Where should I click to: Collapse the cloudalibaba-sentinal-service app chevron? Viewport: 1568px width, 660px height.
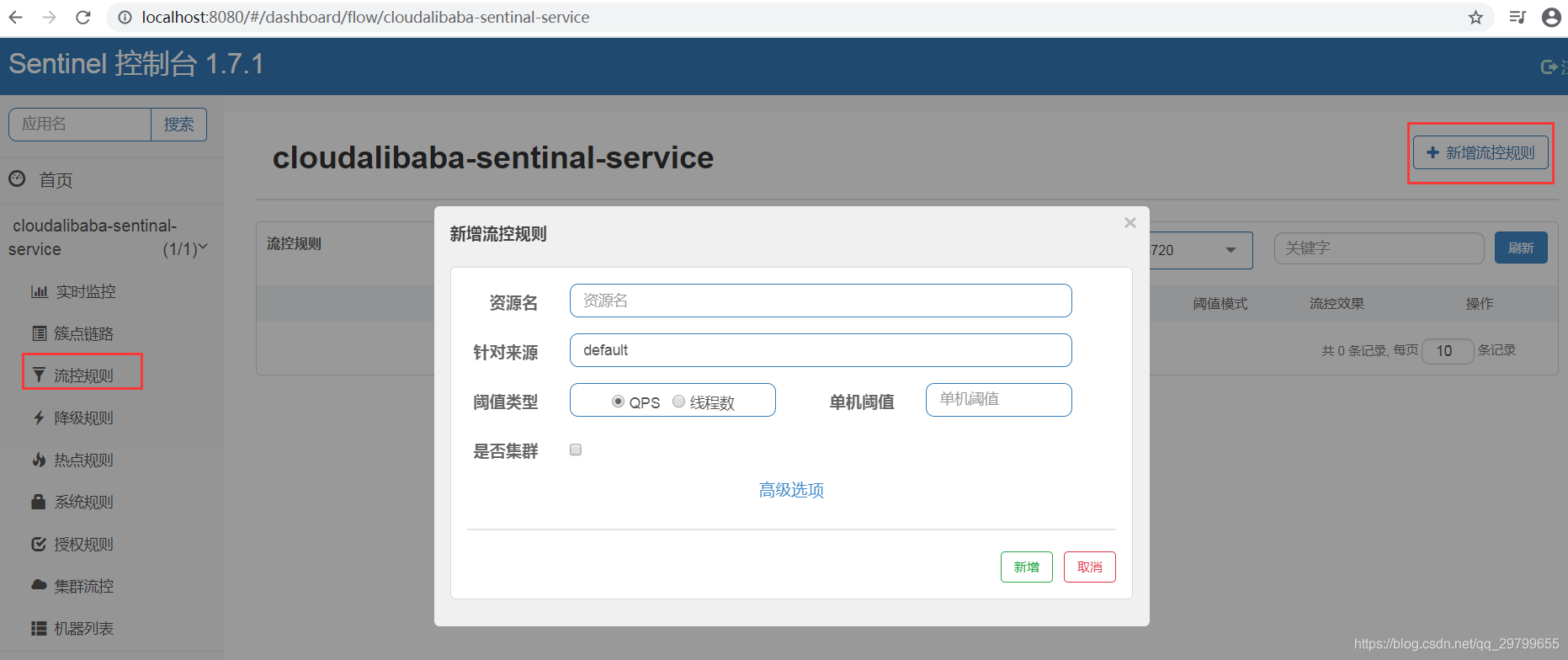coord(203,247)
